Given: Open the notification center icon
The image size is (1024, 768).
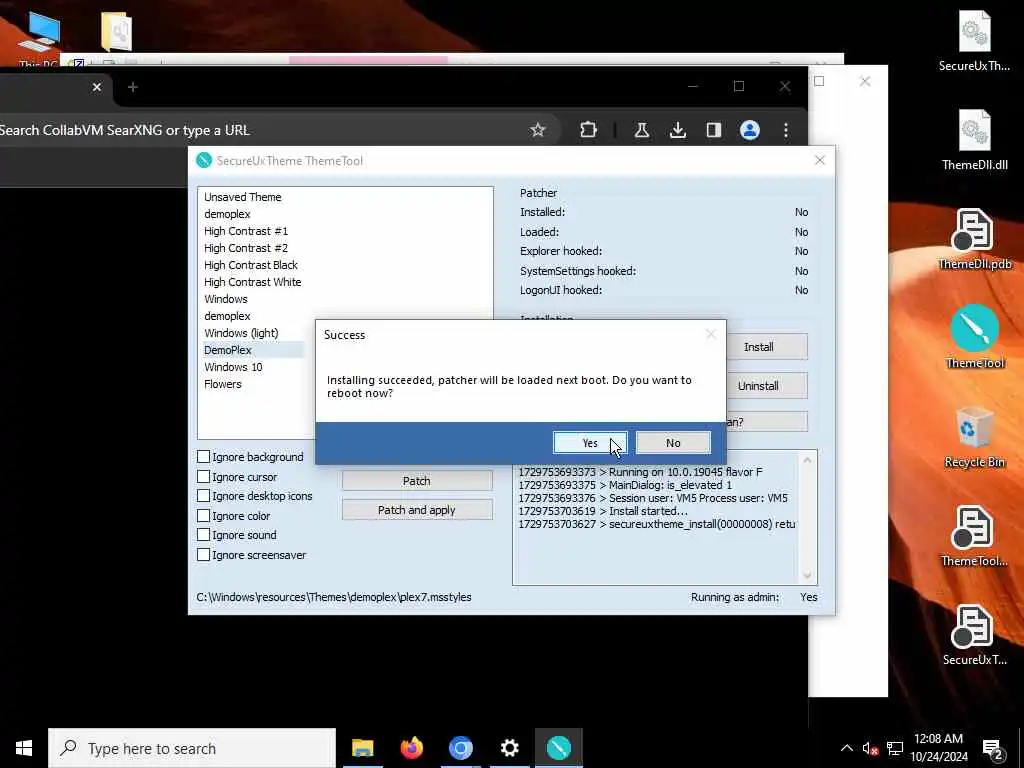Looking at the screenshot, I should tap(993, 749).
